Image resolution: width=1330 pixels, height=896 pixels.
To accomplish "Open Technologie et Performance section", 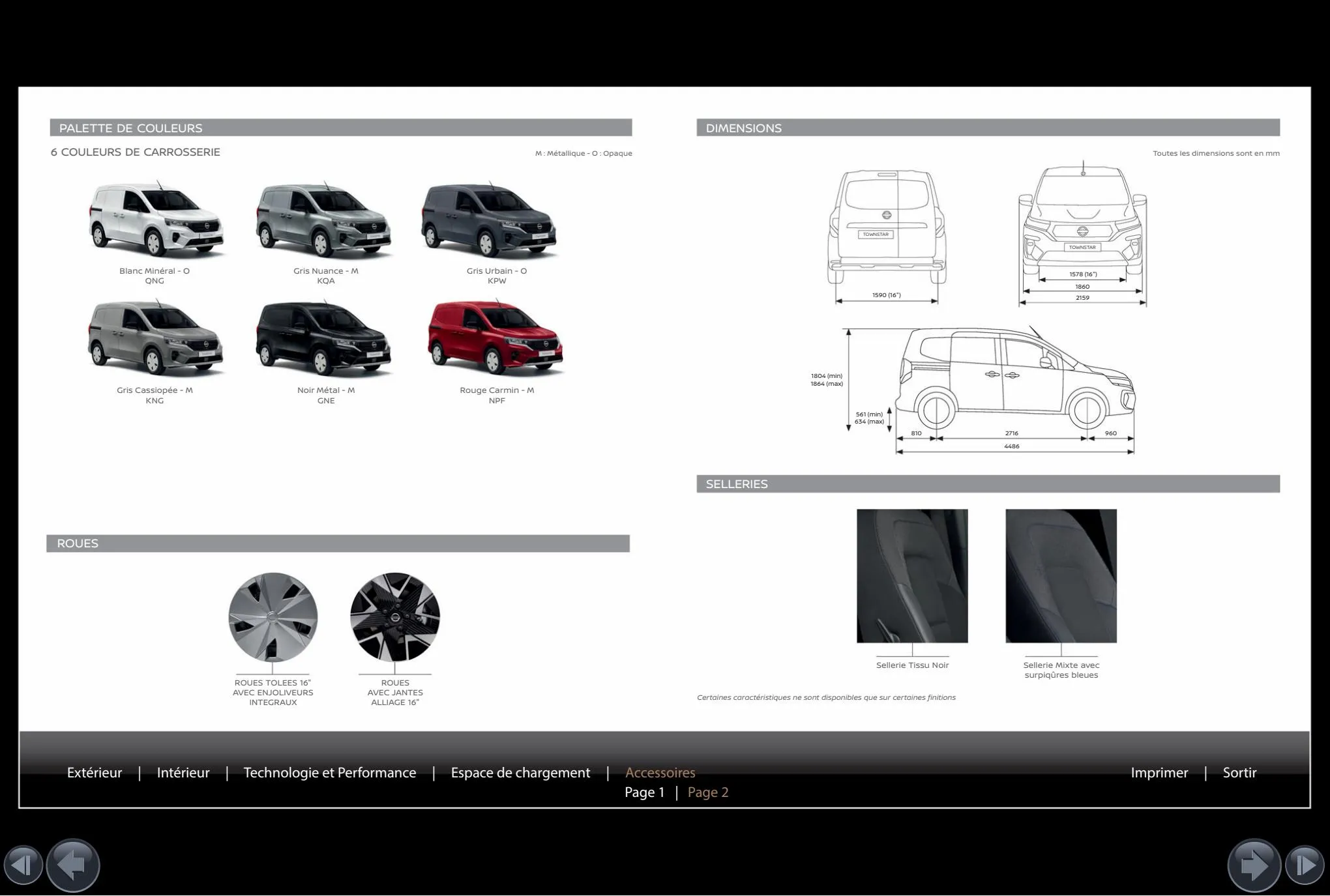I will (x=330, y=773).
